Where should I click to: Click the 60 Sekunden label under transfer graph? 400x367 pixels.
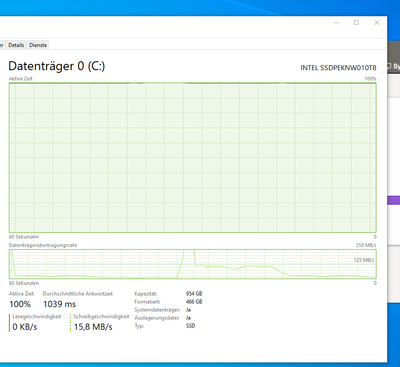click(24, 283)
